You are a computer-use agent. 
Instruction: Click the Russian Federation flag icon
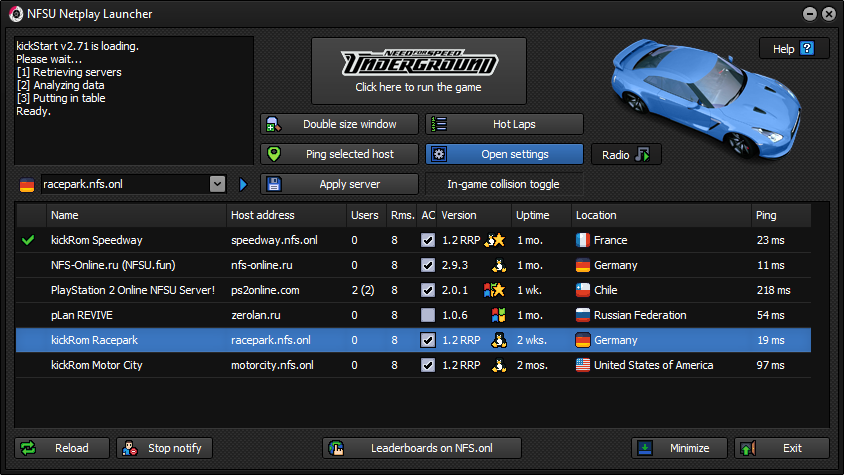click(583, 315)
